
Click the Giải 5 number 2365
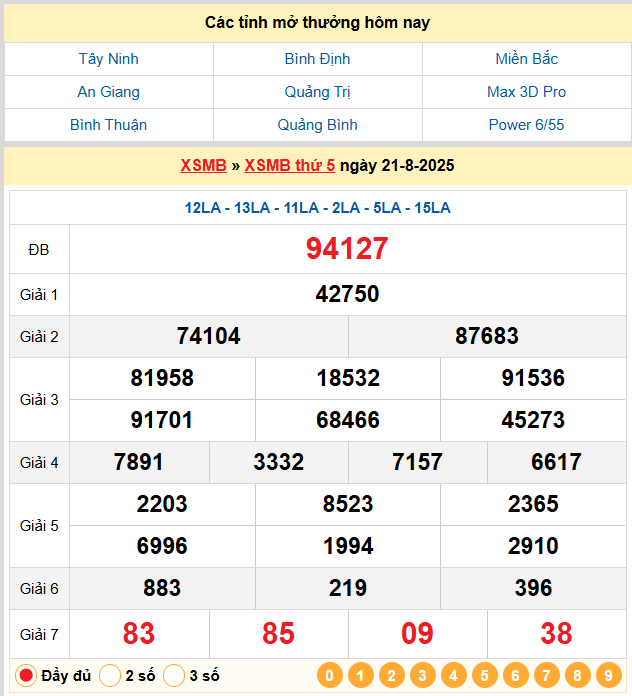pyautogui.click(x=533, y=504)
